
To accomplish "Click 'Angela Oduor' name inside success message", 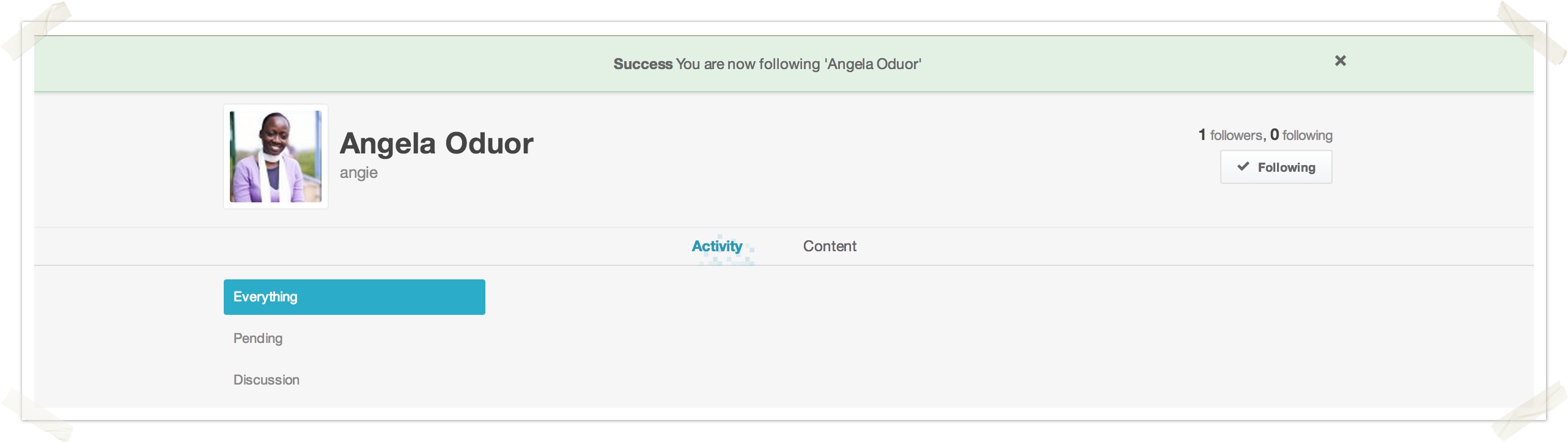I will pos(873,64).
